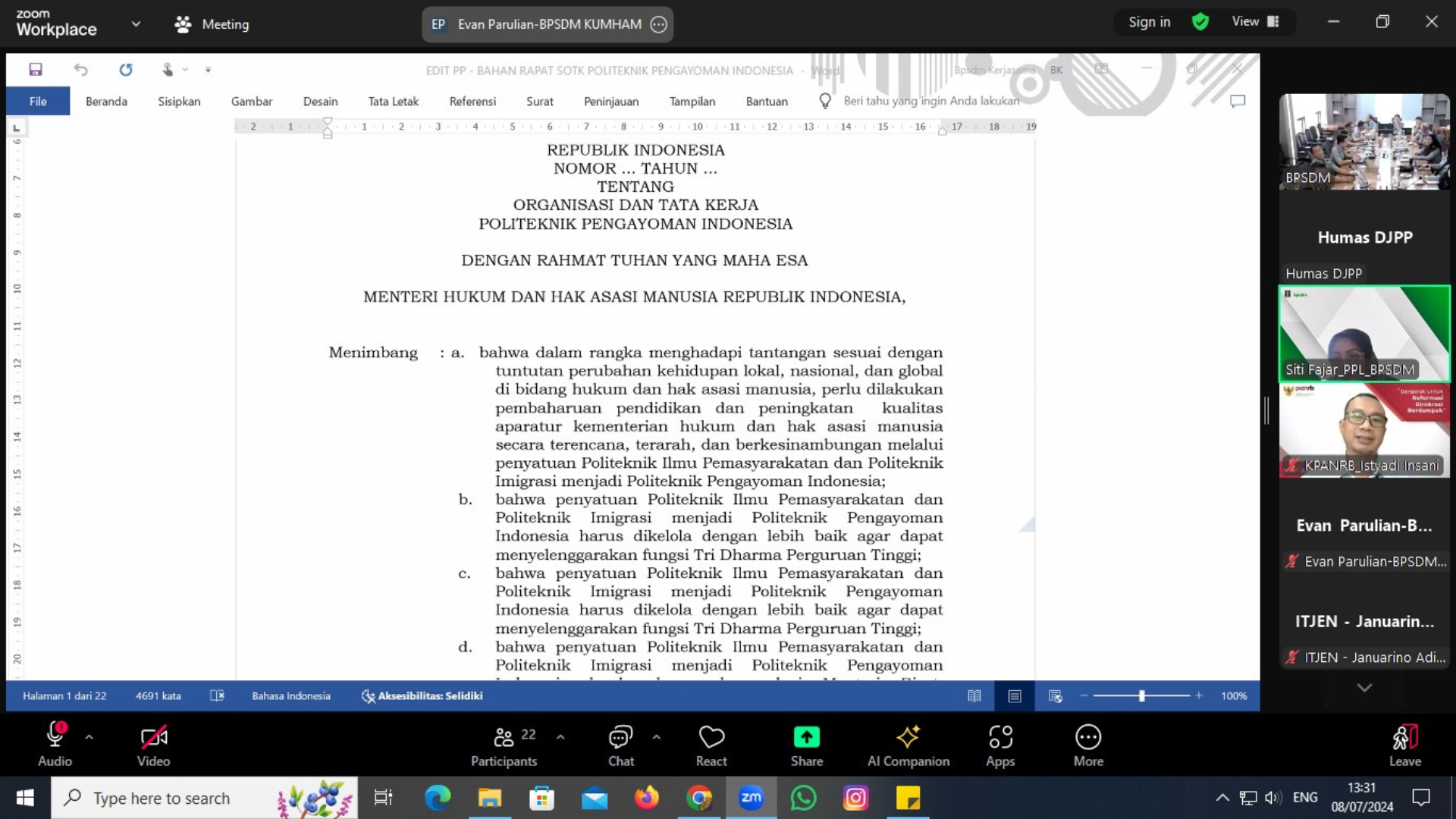Open AI Companion
The height and width of the screenshot is (819, 1456).
(908, 744)
